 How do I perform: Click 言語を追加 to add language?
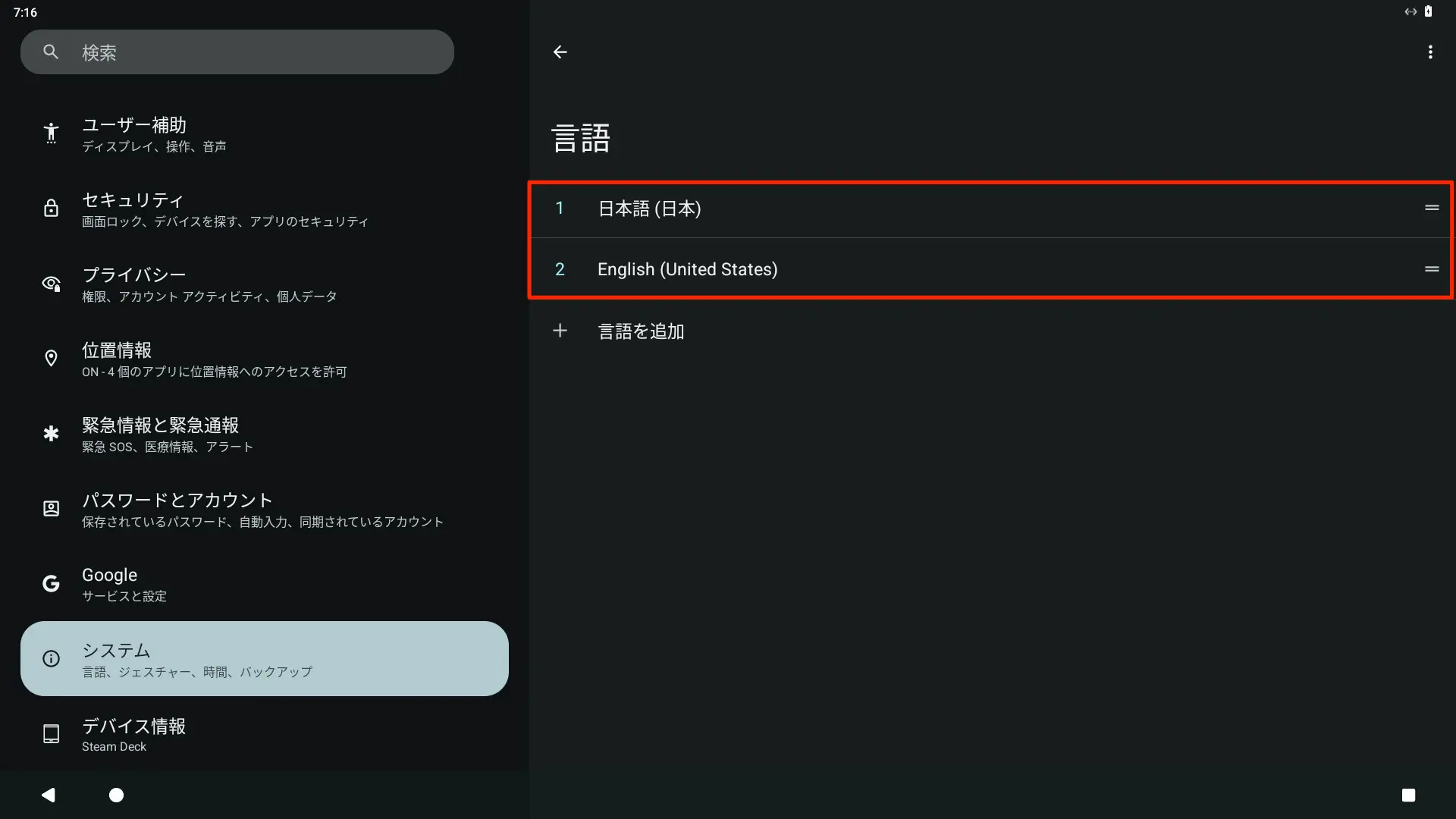641,331
